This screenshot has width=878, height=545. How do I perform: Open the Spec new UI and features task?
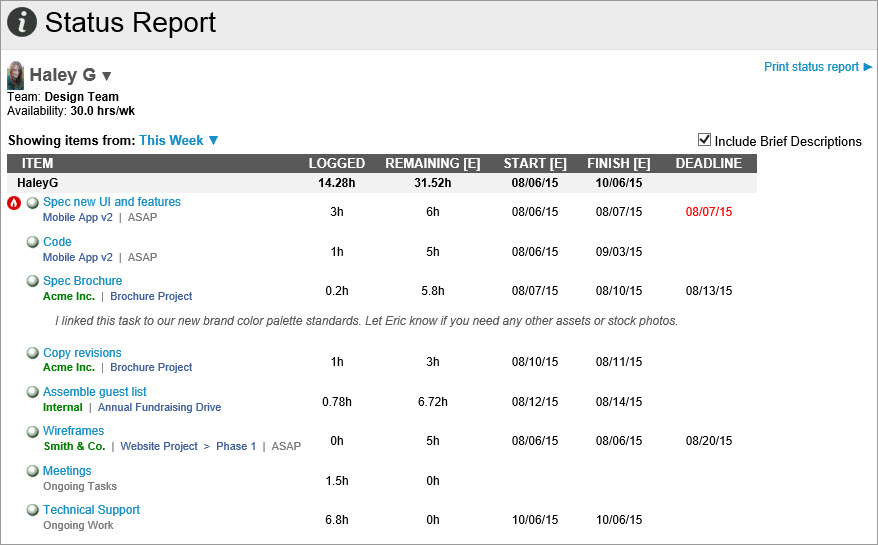(x=112, y=202)
